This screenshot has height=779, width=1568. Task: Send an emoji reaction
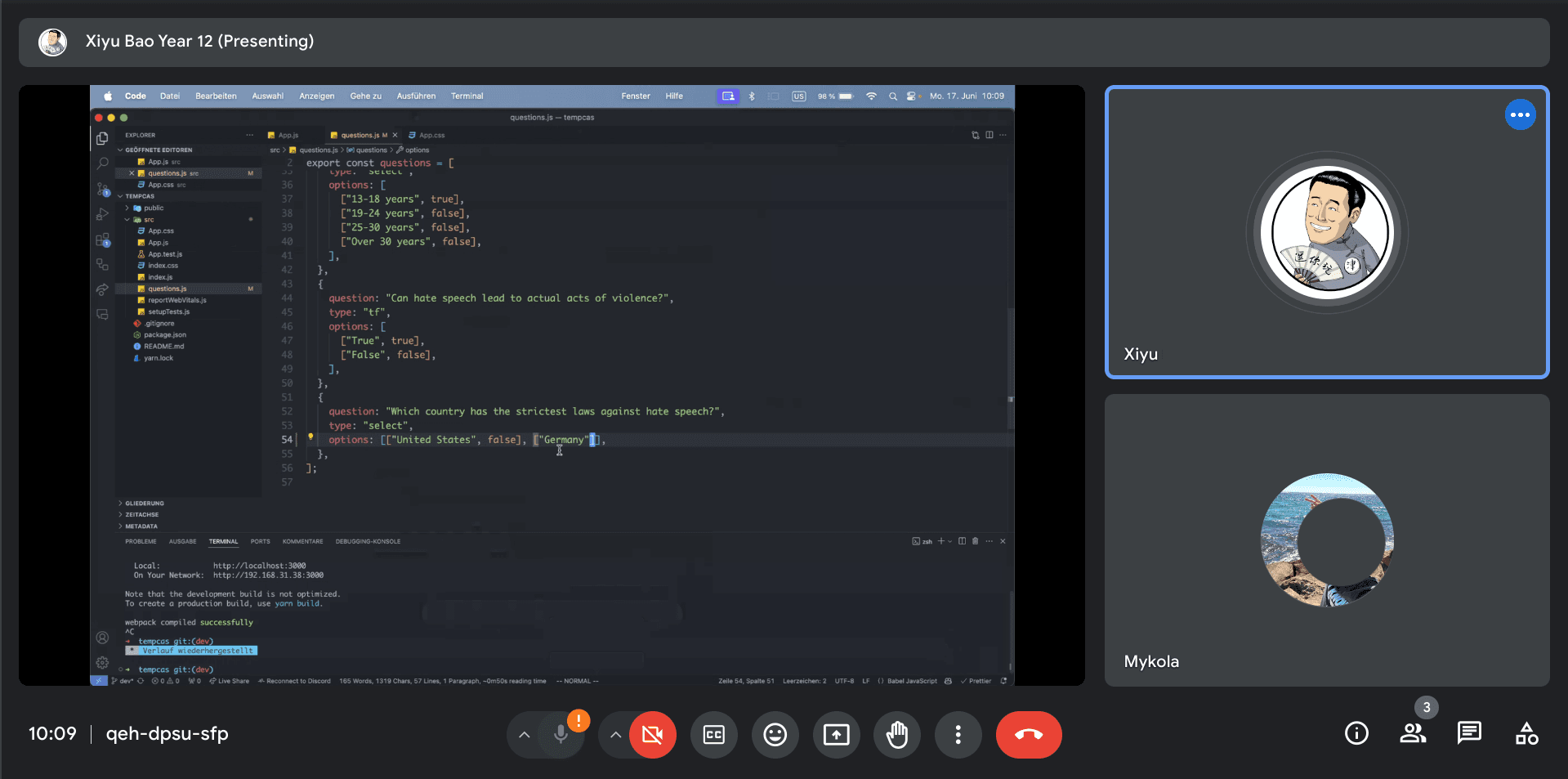click(x=775, y=735)
